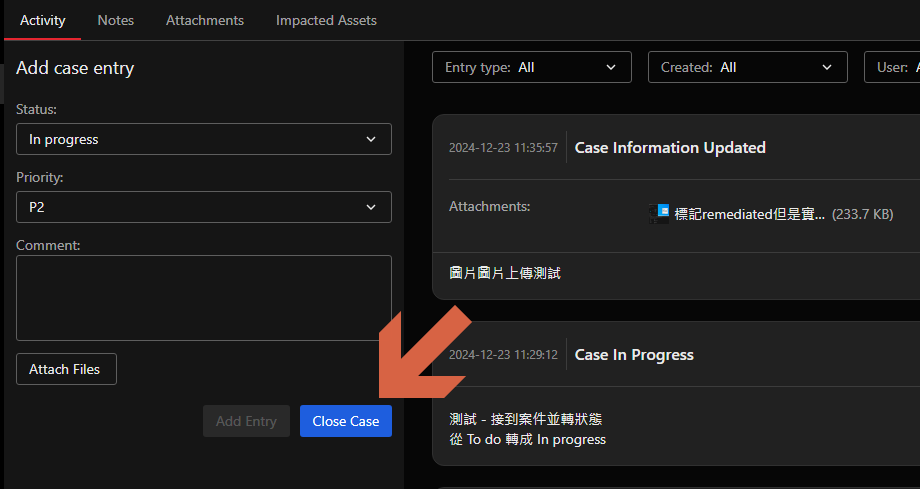
Task: Click the blue Close Case button
Action: click(345, 421)
